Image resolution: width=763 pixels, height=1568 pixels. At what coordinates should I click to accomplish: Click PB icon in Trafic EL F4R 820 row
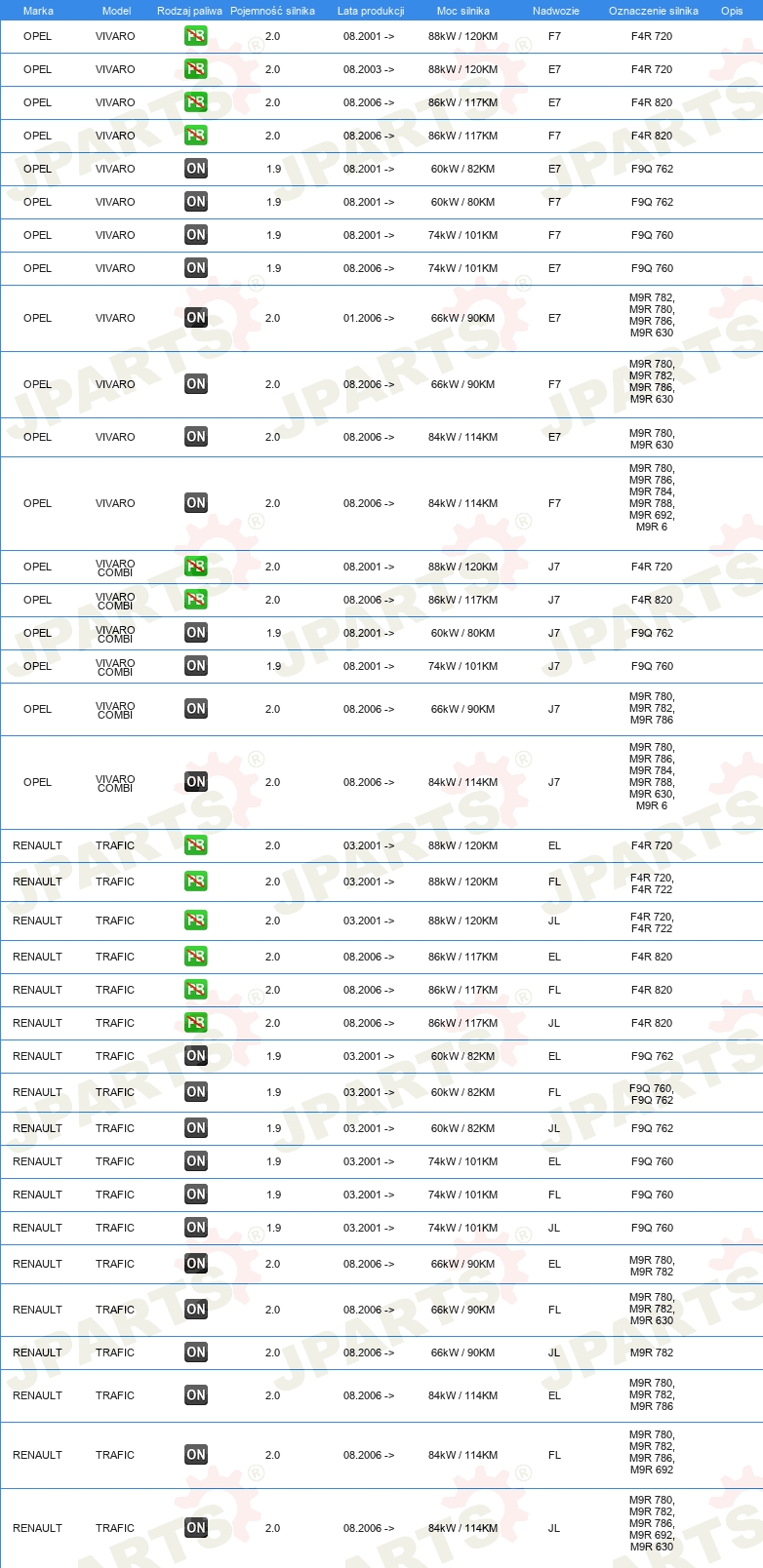pos(196,957)
